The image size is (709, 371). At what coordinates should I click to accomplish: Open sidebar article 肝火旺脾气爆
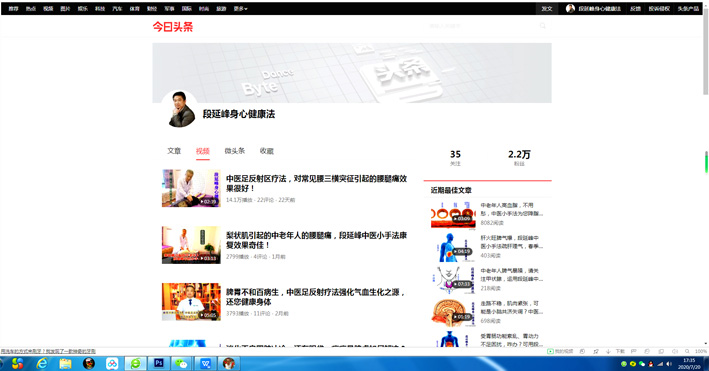pyautogui.click(x=512, y=242)
